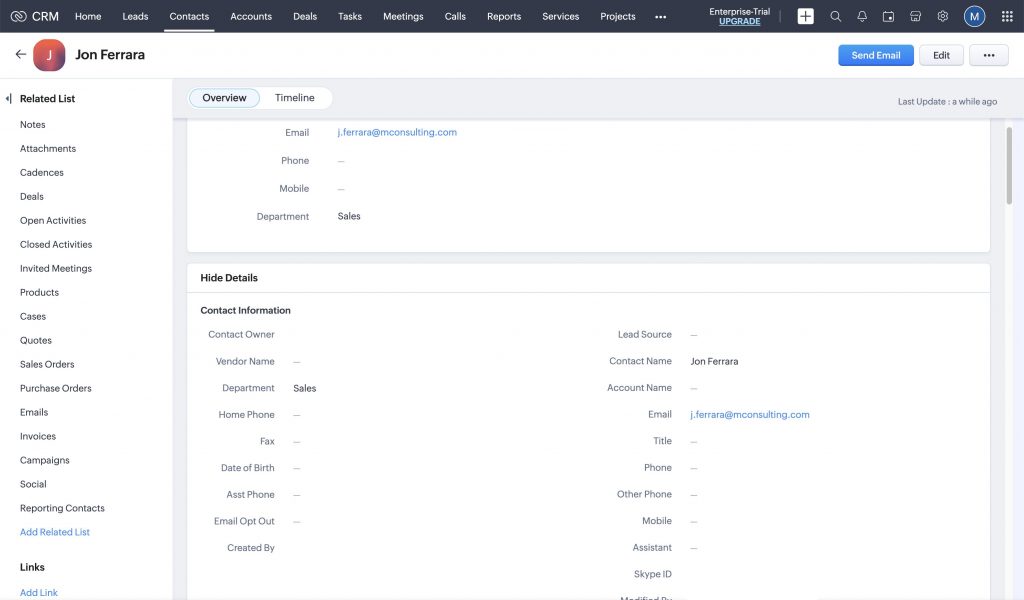Open setup via the gear icon
Image resolution: width=1024 pixels, height=600 pixels.
tap(942, 16)
